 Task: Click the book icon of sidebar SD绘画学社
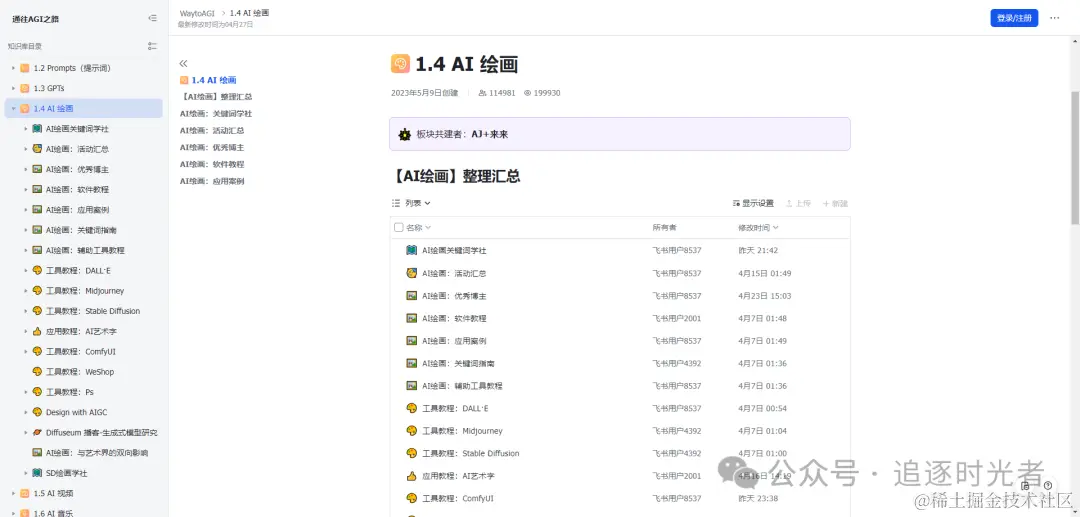coord(37,473)
